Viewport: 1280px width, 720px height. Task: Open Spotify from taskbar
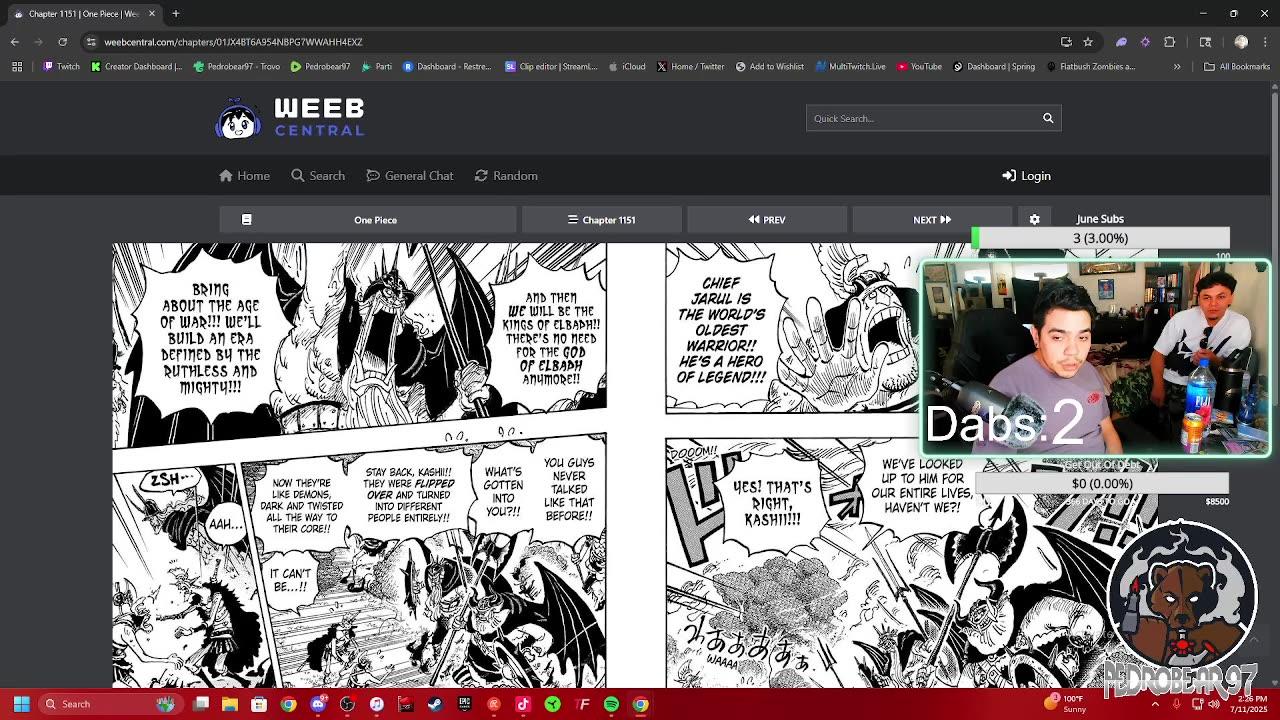tap(611, 704)
